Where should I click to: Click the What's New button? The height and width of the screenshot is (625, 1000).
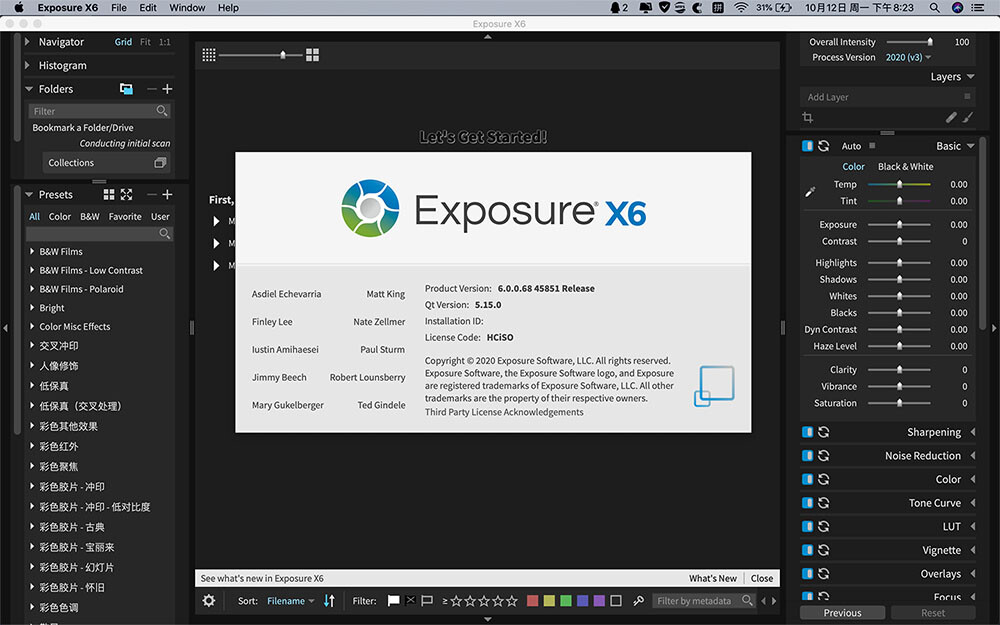point(712,578)
